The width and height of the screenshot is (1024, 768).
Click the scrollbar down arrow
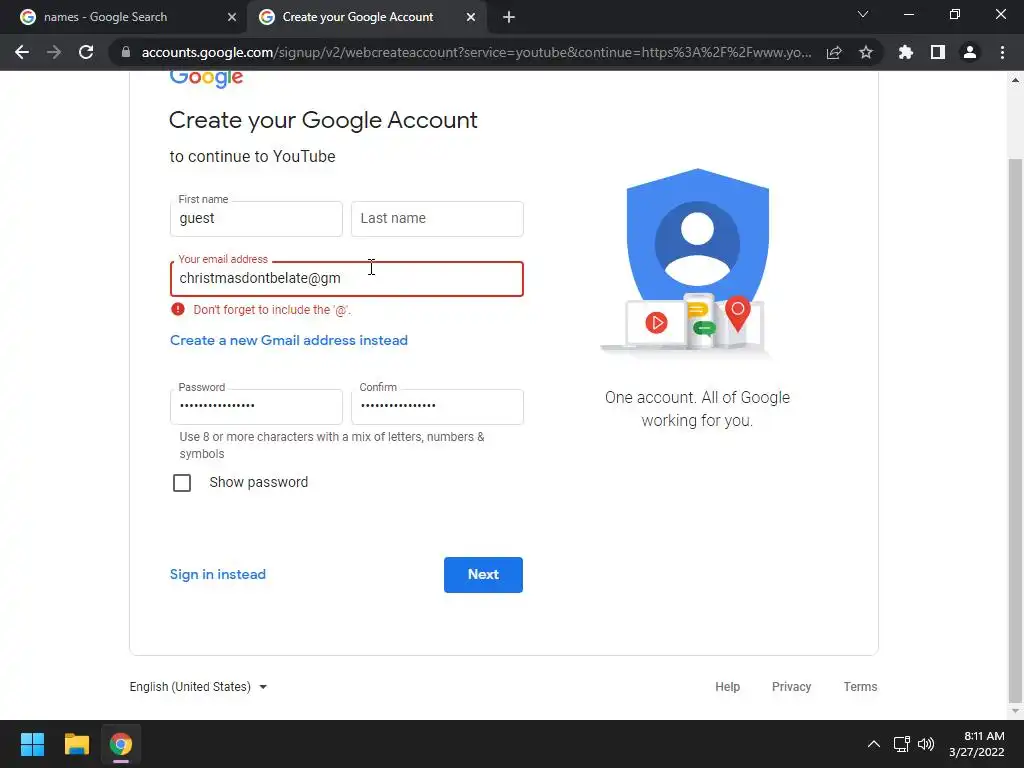tap(1015, 711)
